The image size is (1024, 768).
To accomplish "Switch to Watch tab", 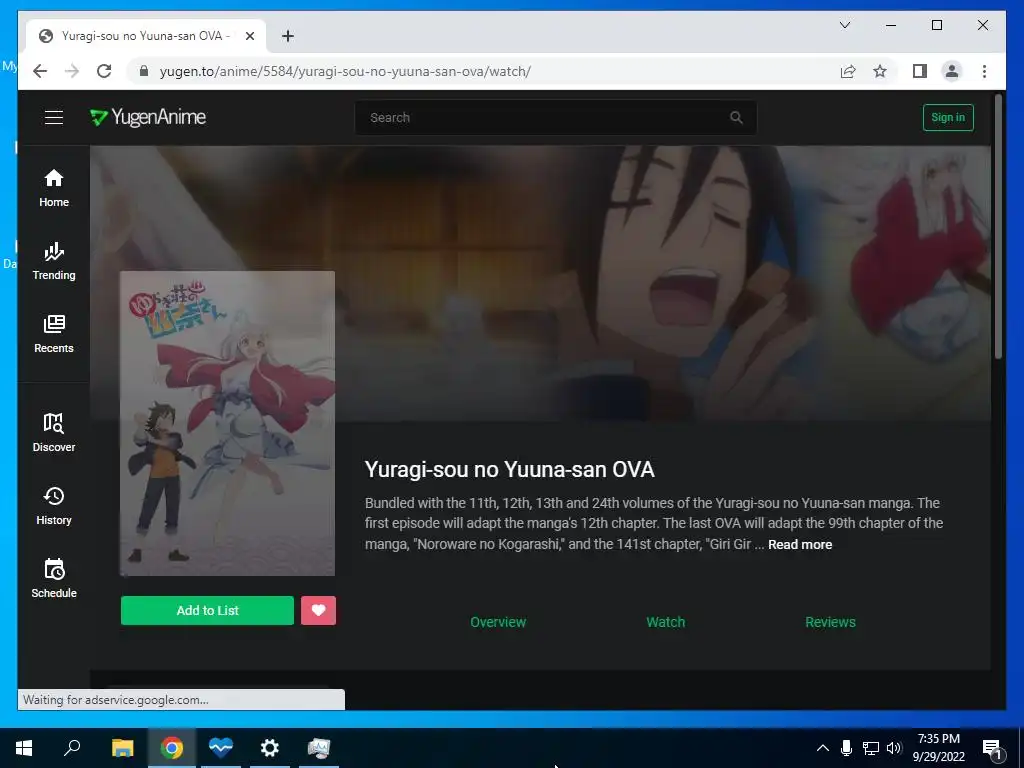I will [665, 622].
